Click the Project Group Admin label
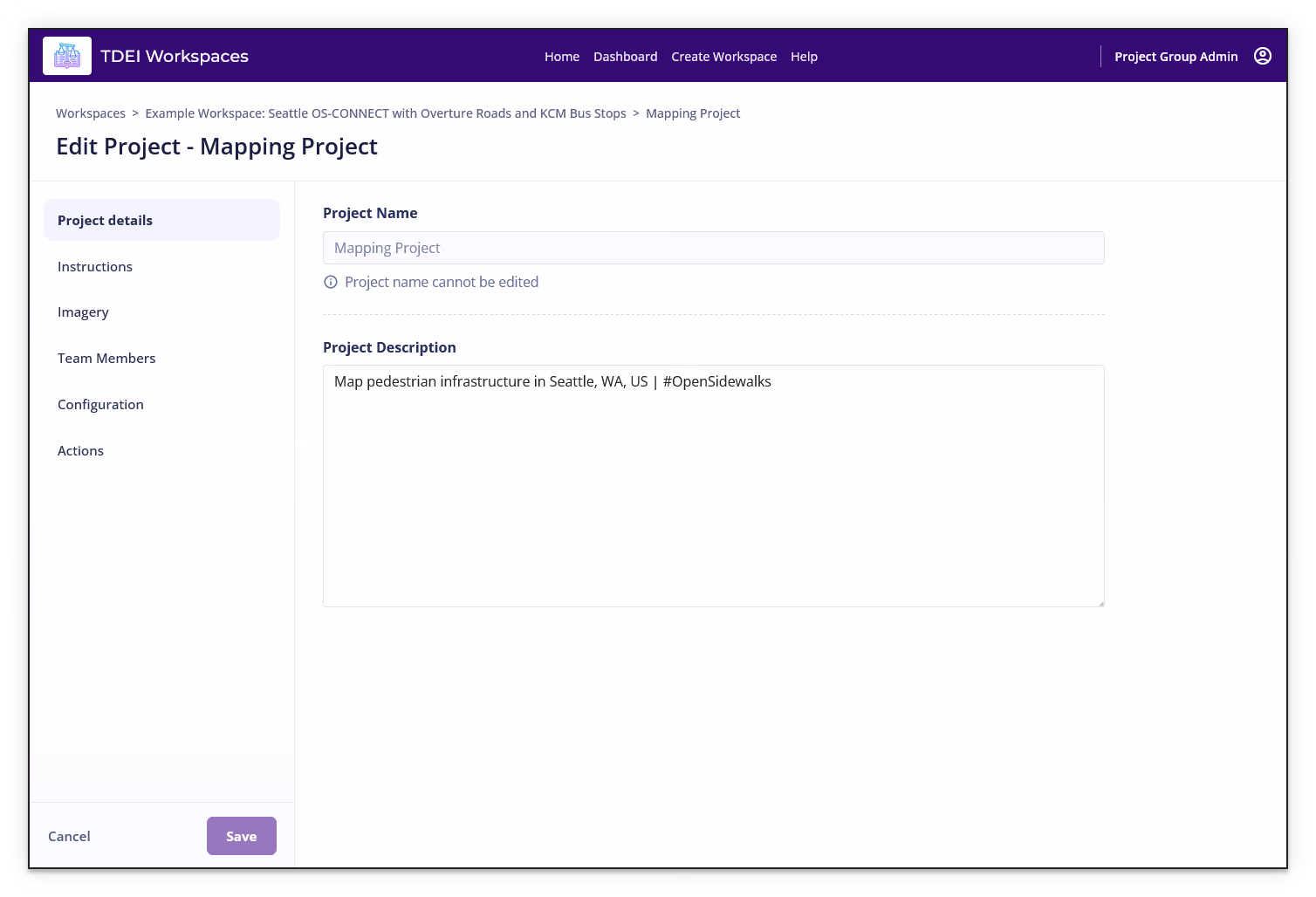1316x897 pixels. click(1176, 57)
